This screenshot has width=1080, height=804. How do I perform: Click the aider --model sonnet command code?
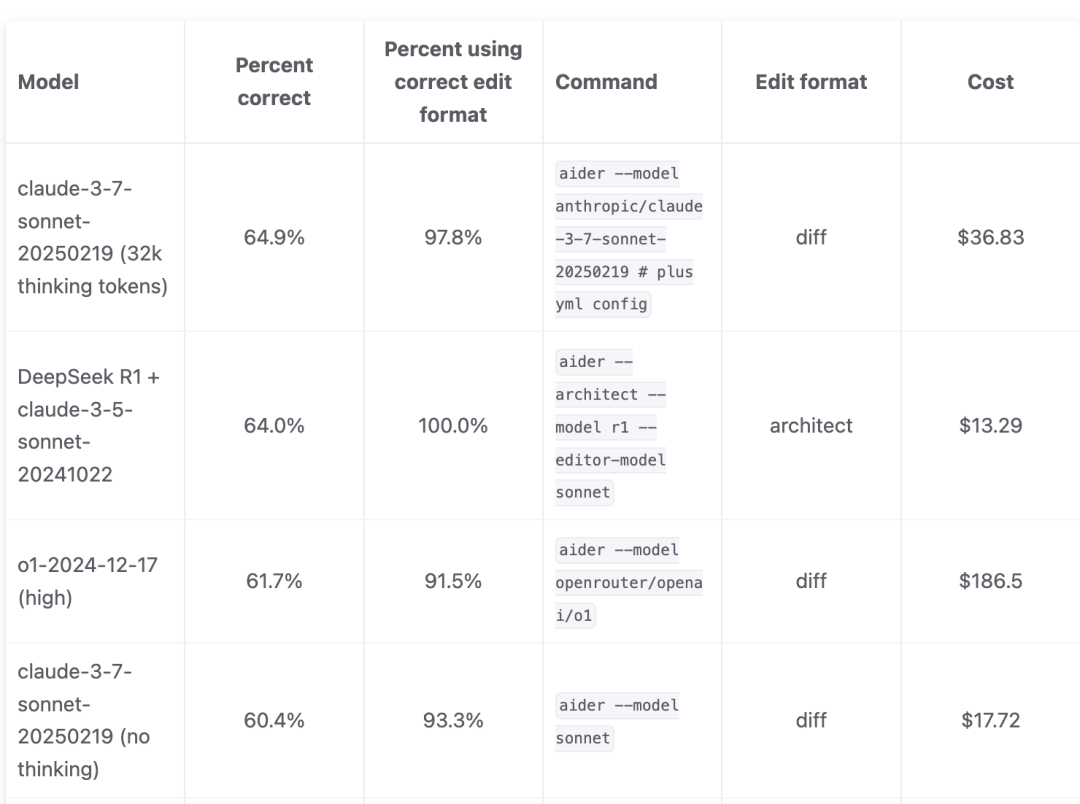(x=617, y=721)
